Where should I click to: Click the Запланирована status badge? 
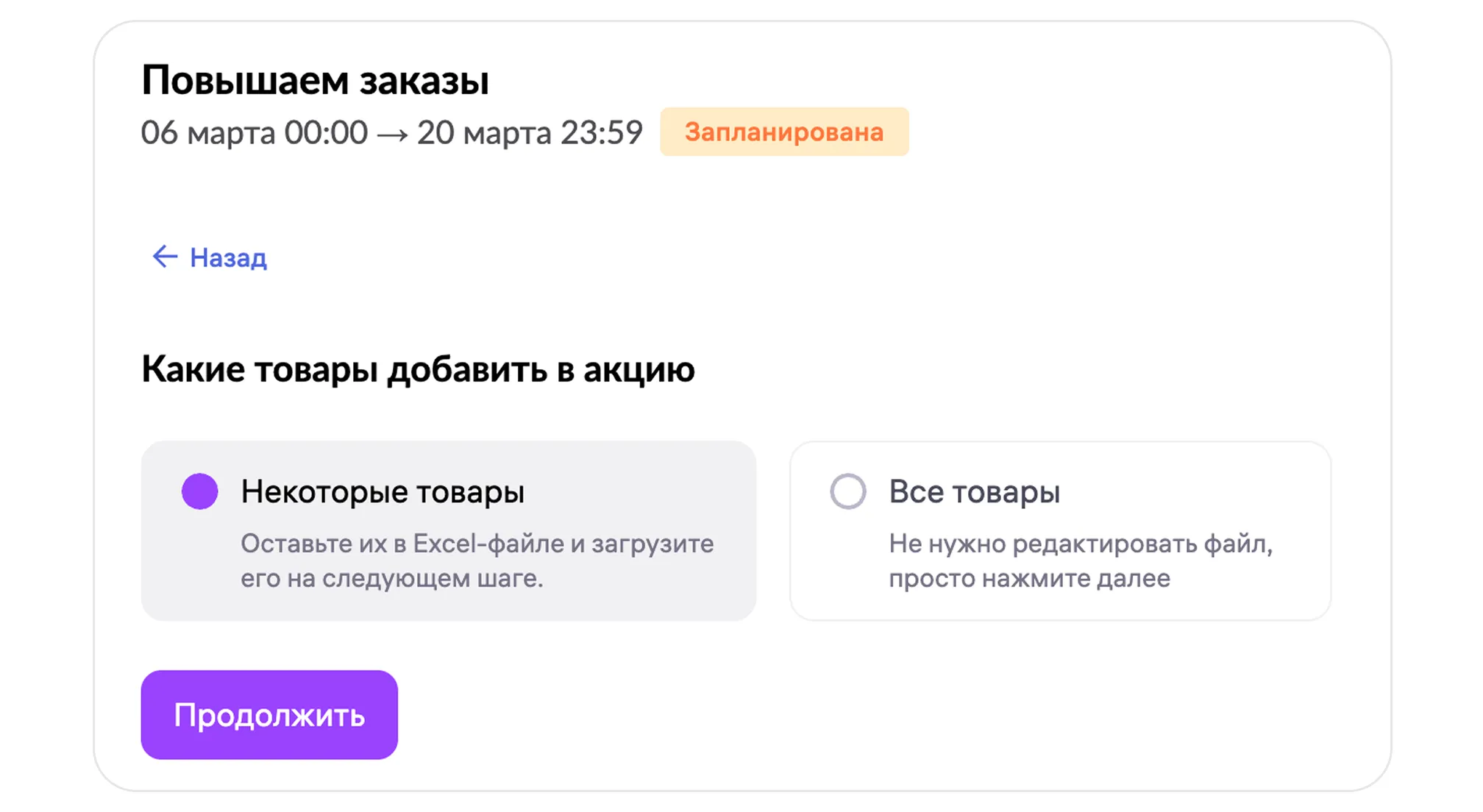784,132
